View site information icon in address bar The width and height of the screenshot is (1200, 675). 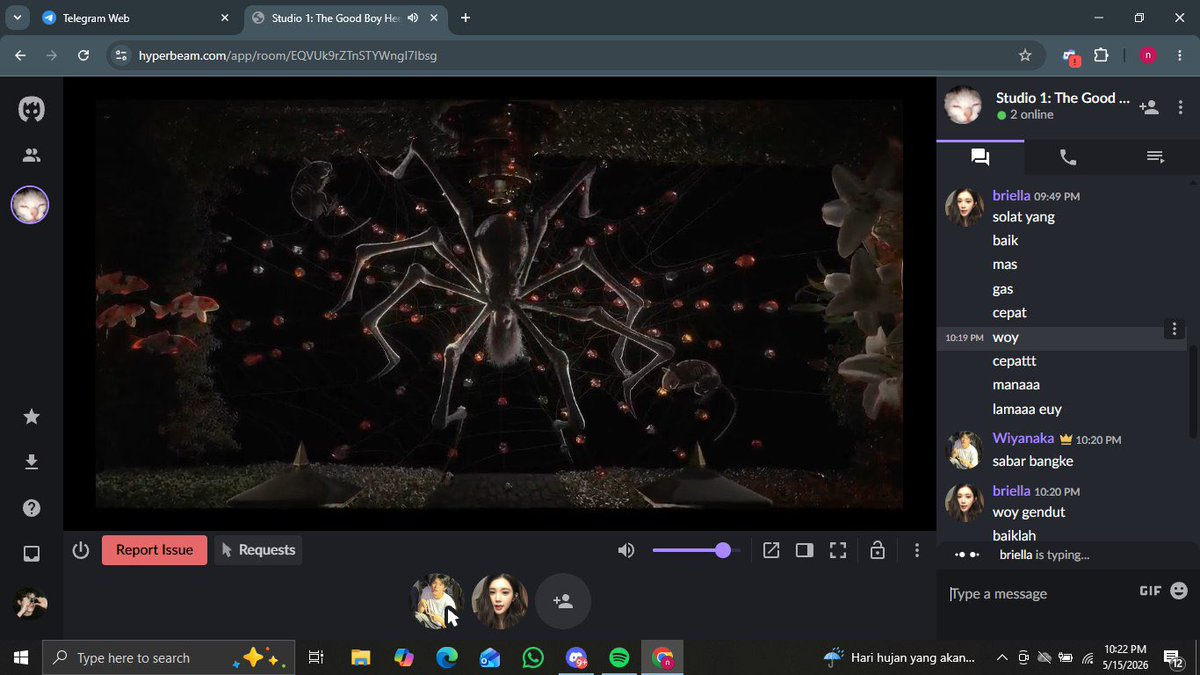pos(121,56)
